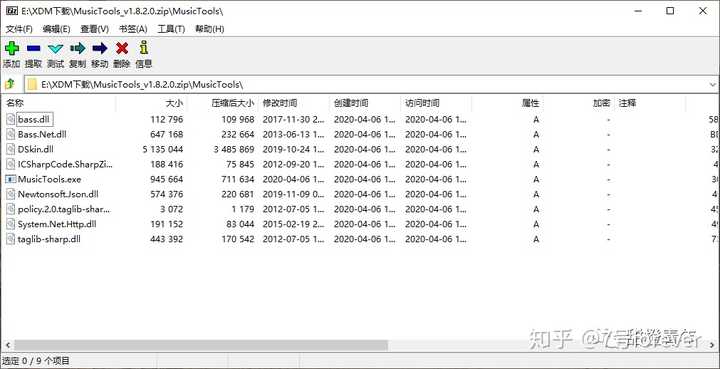The width and height of the screenshot is (720, 369).
Task: Select the policy.2.0.taglib-shar... file name
Action: tap(64, 209)
